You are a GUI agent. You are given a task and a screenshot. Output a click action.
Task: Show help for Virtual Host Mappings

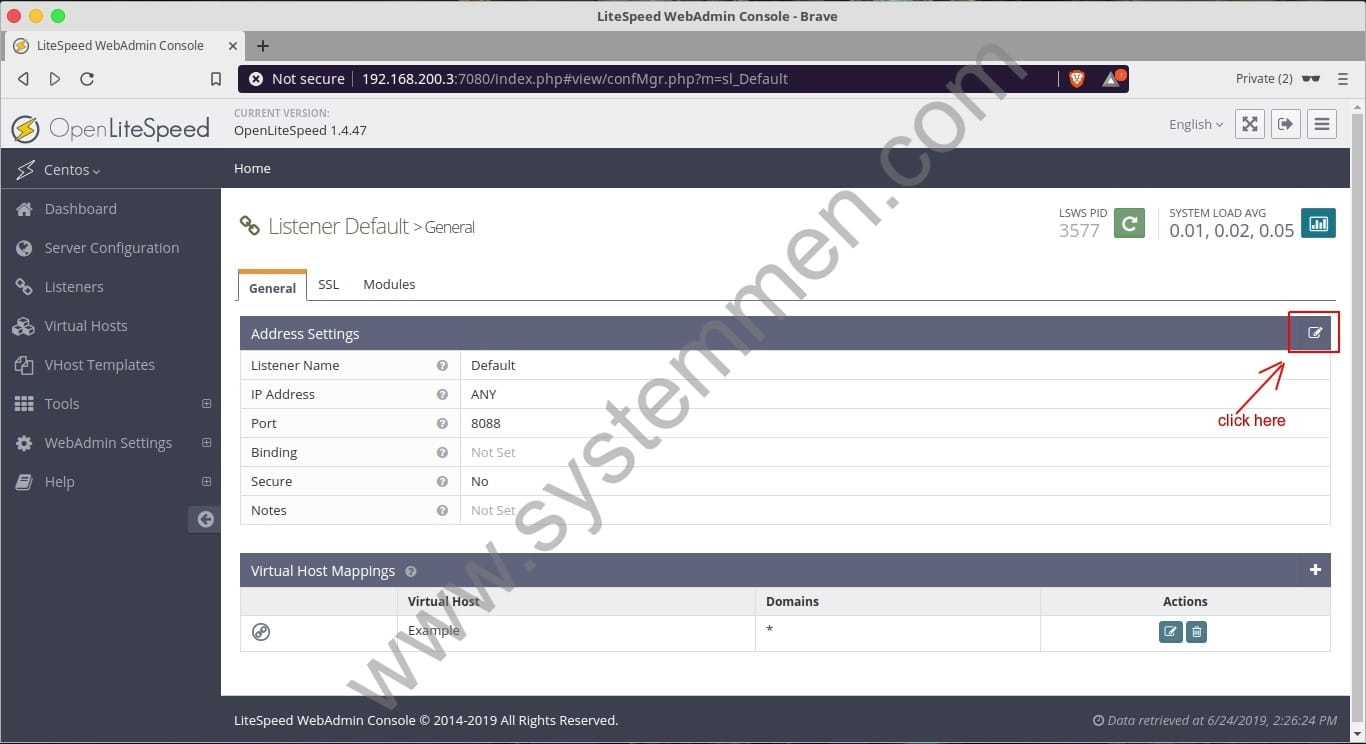(411, 571)
